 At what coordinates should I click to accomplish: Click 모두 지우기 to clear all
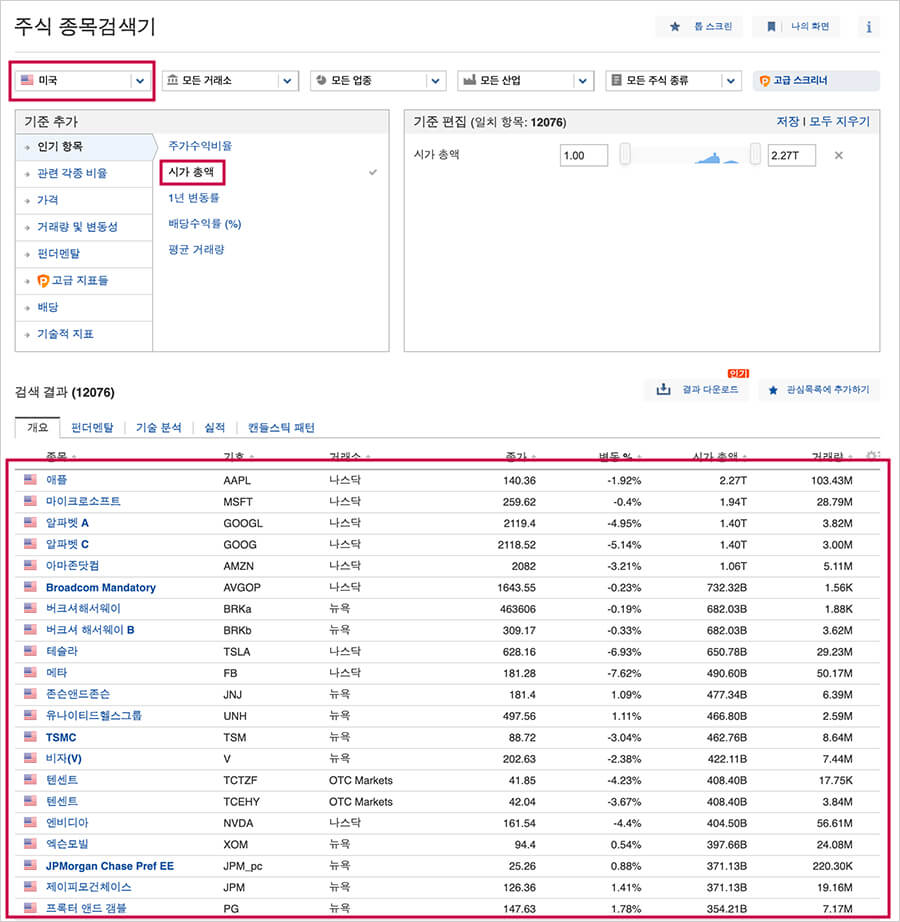tap(839, 122)
